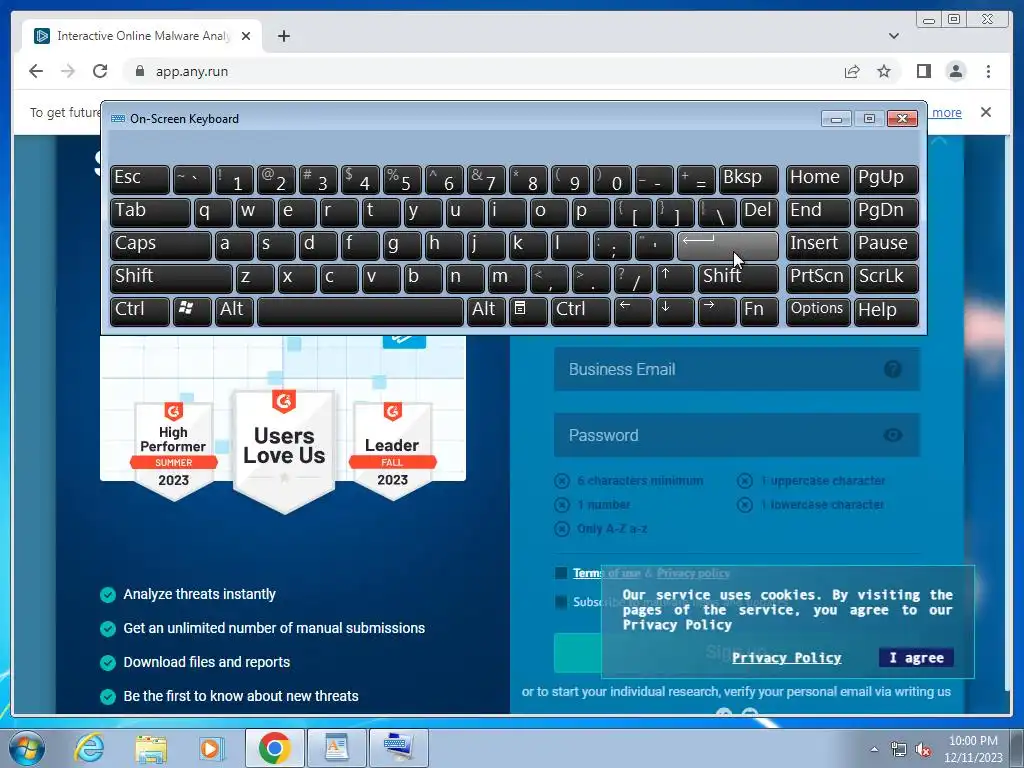
Task: Click the PrtScn key
Action: [x=818, y=278]
